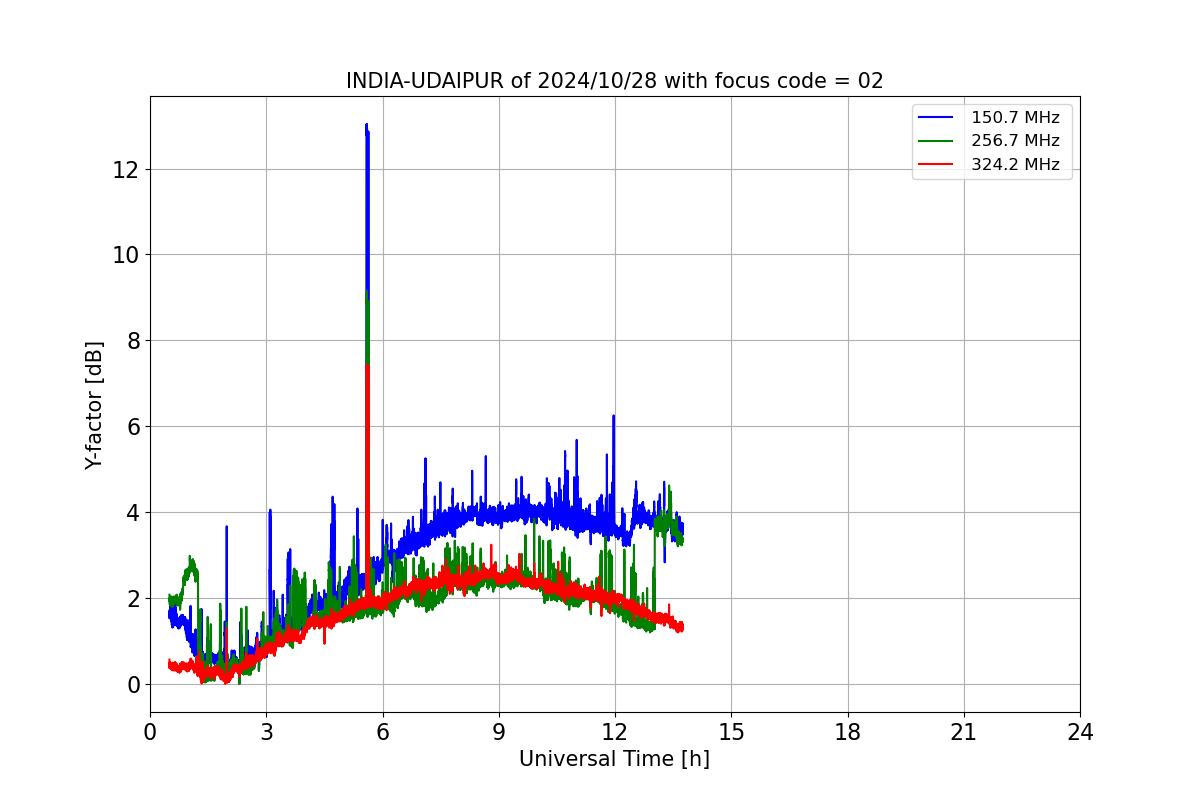Click the red line sample in legend
The height and width of the screenshot is (800, 1200).
[937, 165]
